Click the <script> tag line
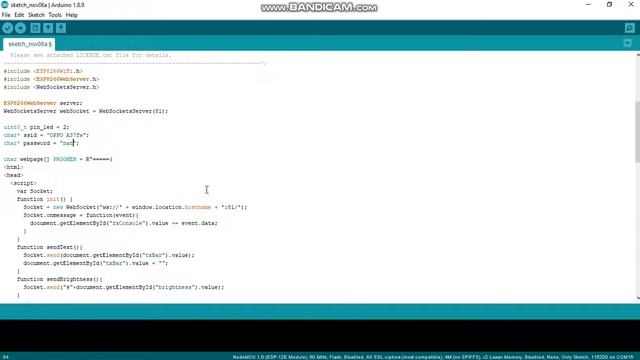 pyautogui.click(x=23, y=183)
